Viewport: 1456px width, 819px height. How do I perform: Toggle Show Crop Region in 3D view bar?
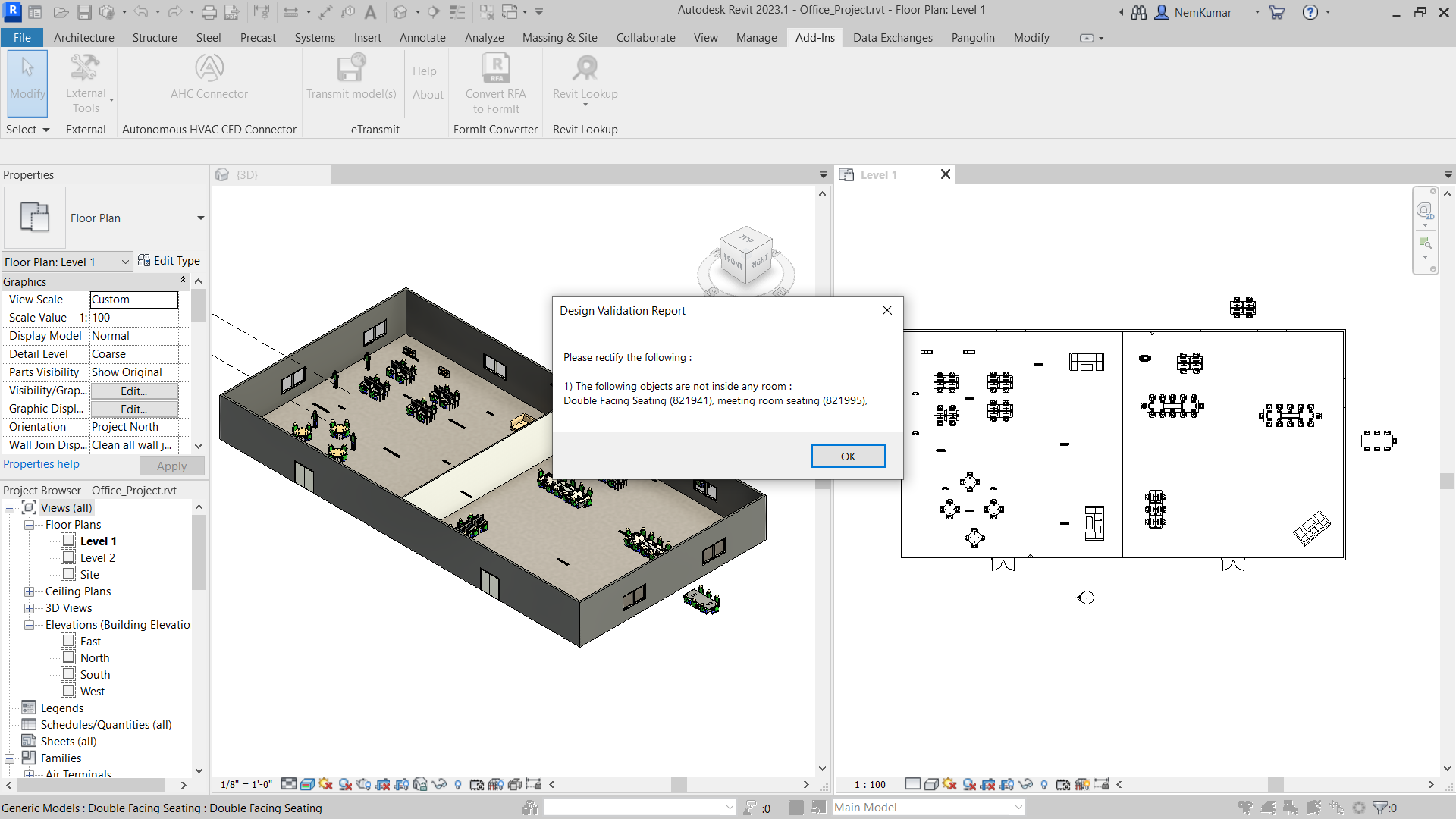click(x=402, y=784)
